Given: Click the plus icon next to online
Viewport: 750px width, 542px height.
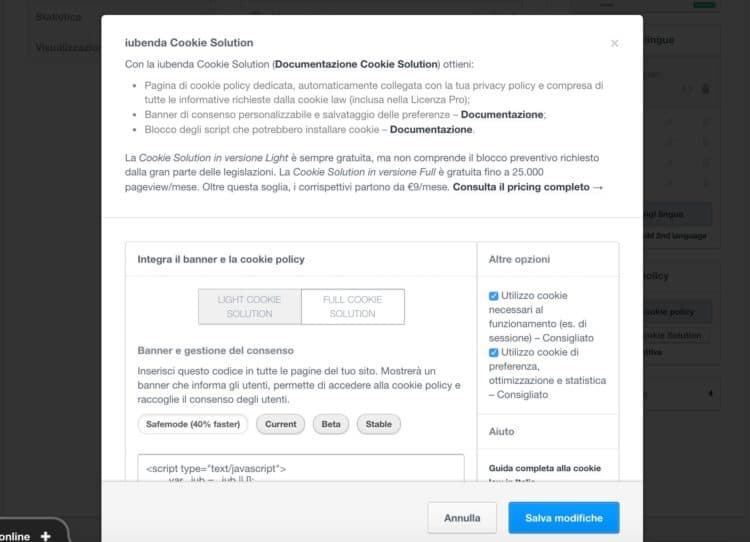Looking at the screenshot, I should 45,536.
